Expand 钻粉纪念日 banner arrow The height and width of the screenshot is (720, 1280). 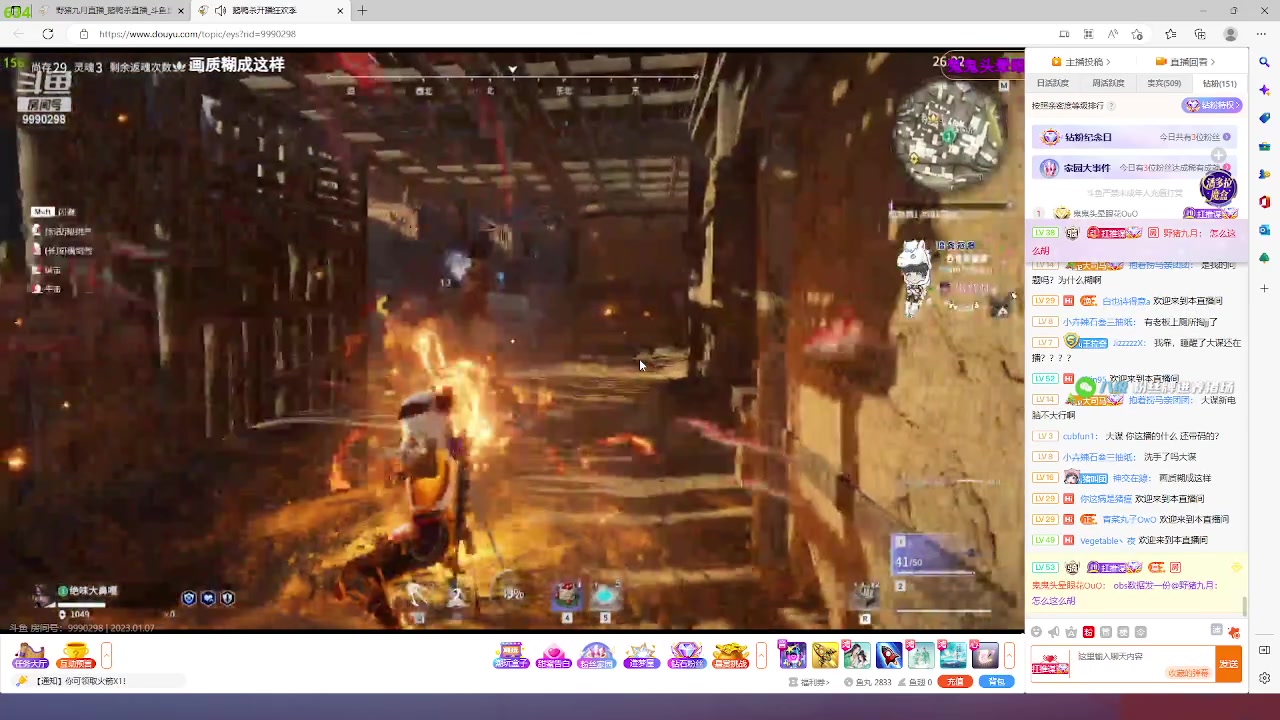pyautogui.click(x=1227, y=137)
